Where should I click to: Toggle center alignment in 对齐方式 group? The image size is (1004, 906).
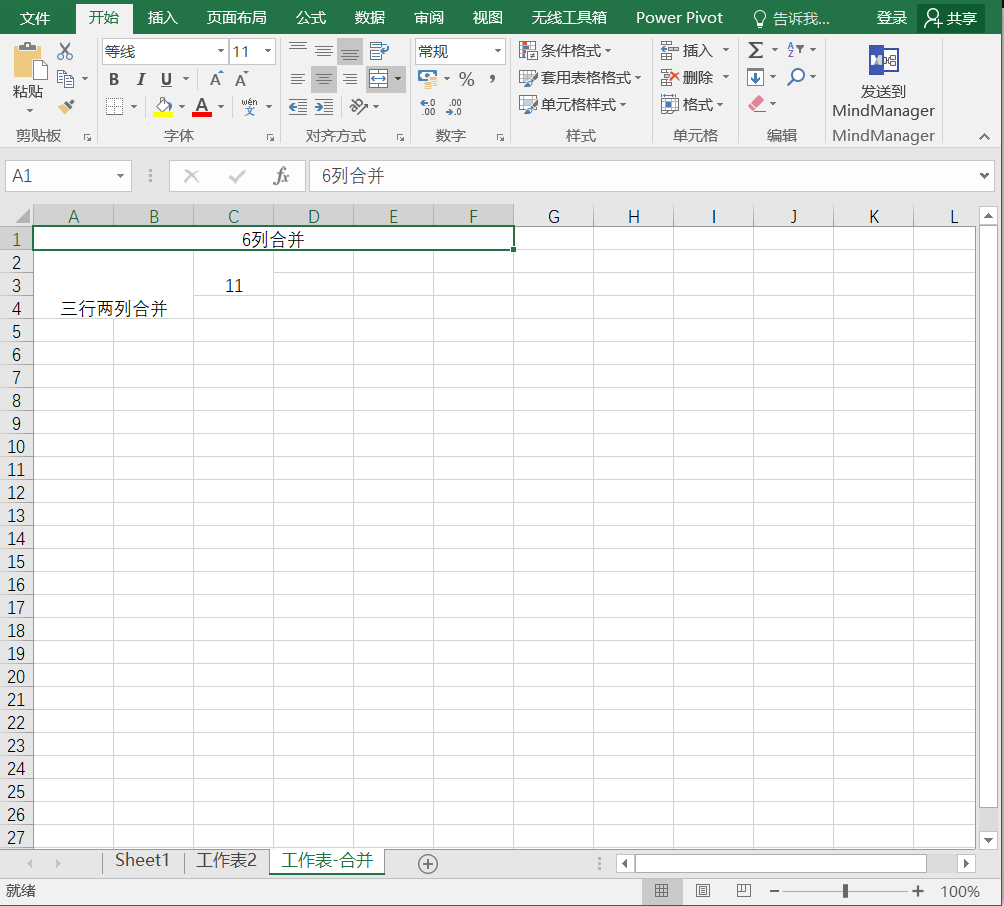point(324,78)
